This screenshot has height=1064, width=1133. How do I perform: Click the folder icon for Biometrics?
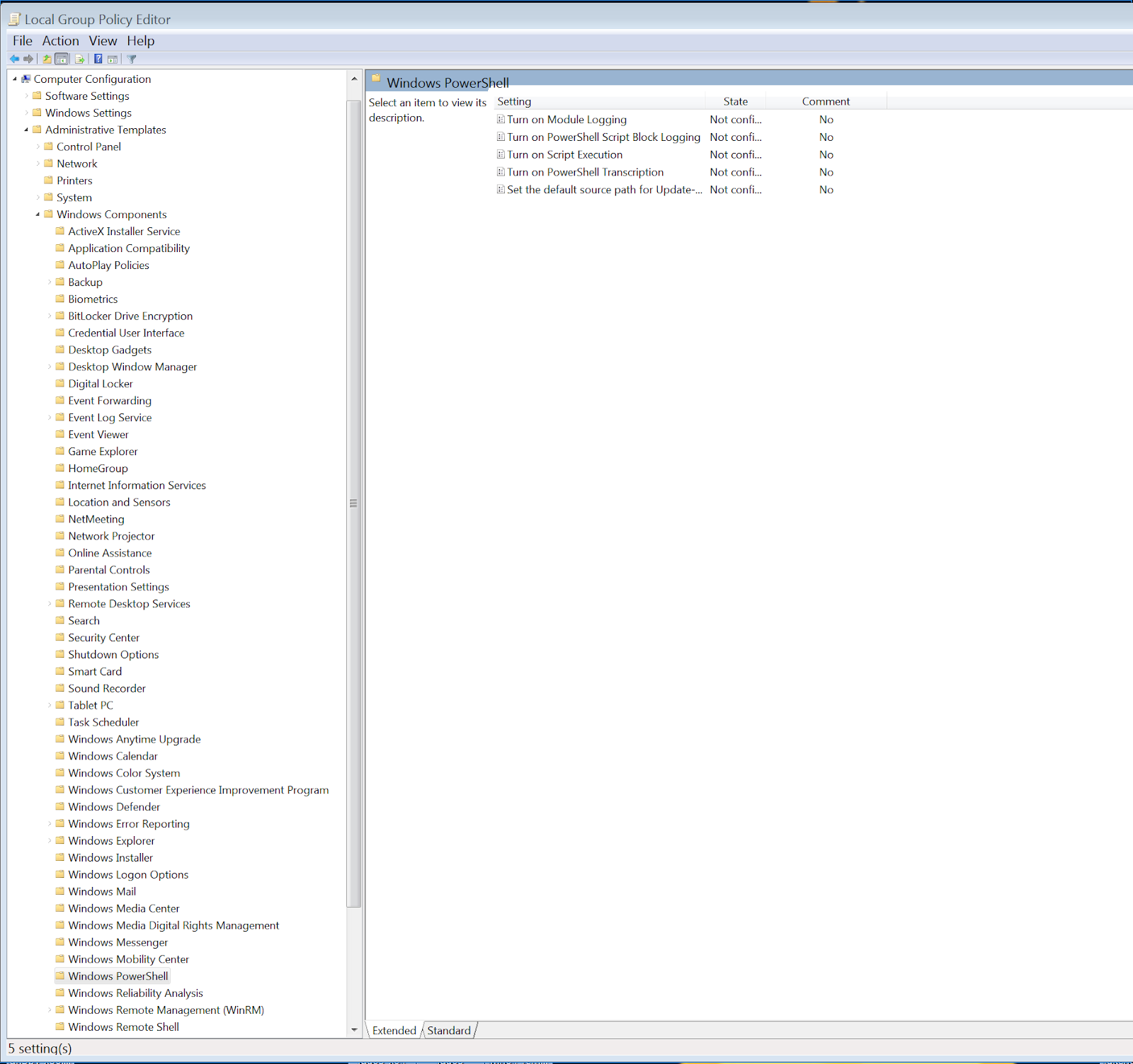60,299
